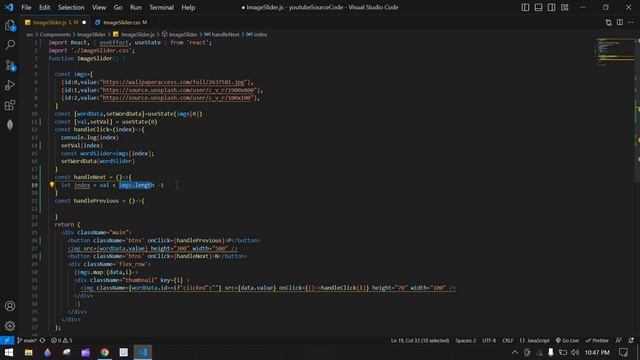Open Chrome from the taskbar
The width and height of the screenshot is (640, 360).
coord(104,352)
